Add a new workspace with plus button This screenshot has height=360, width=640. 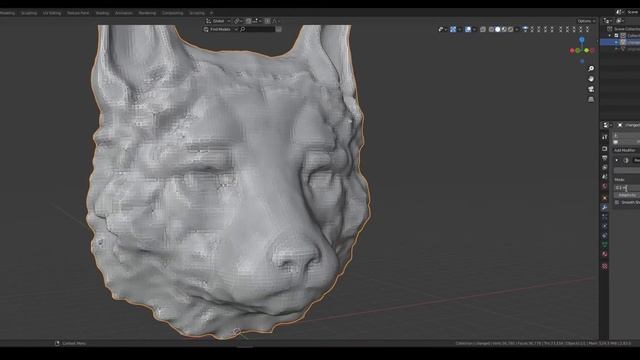point(211,13)
